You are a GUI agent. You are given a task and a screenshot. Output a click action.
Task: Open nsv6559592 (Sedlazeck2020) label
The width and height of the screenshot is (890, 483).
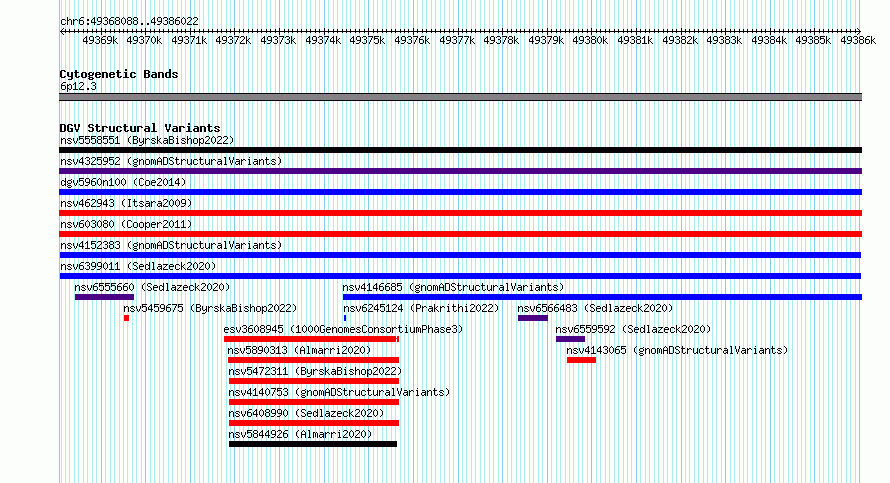(x=633, y=329)
